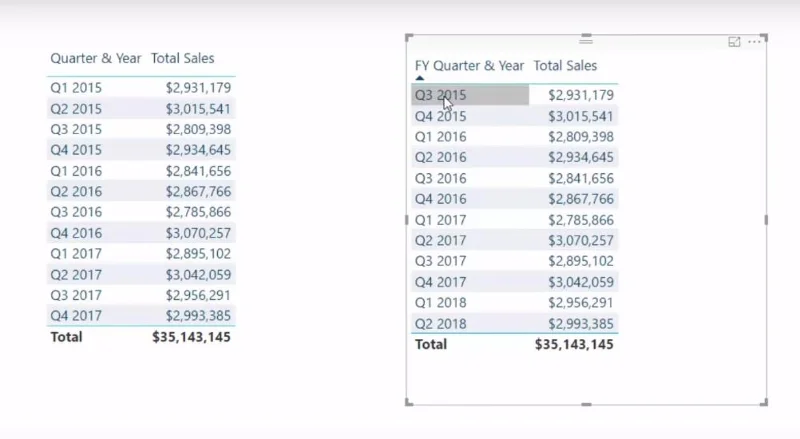Click the Total row in left table
This screenshot has width=800, height=439.
pyautogui.click(x=141, y=337)
